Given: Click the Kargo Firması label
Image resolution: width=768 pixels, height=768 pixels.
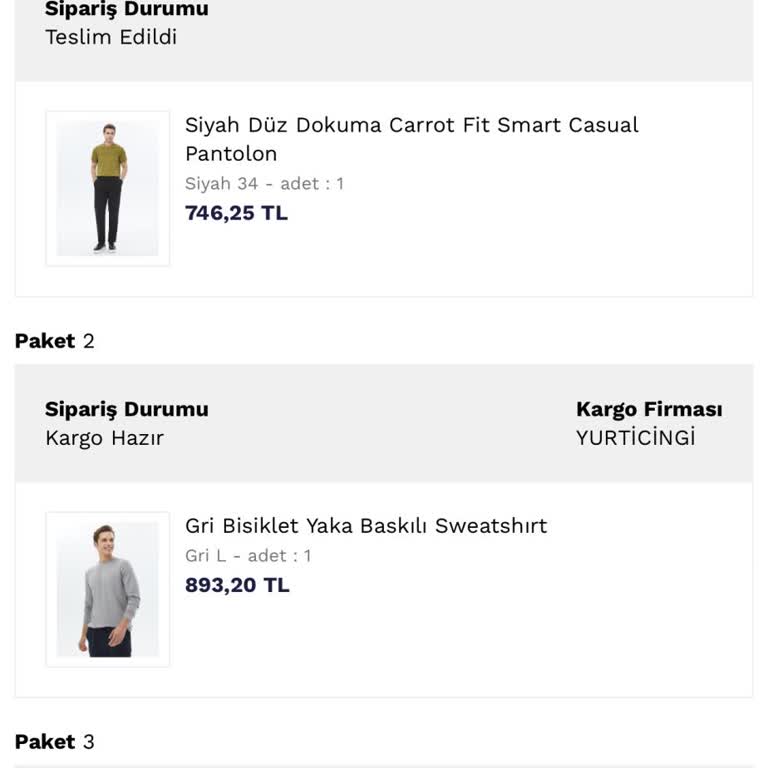Looking at the screenshot, I should tap(649, 409).
